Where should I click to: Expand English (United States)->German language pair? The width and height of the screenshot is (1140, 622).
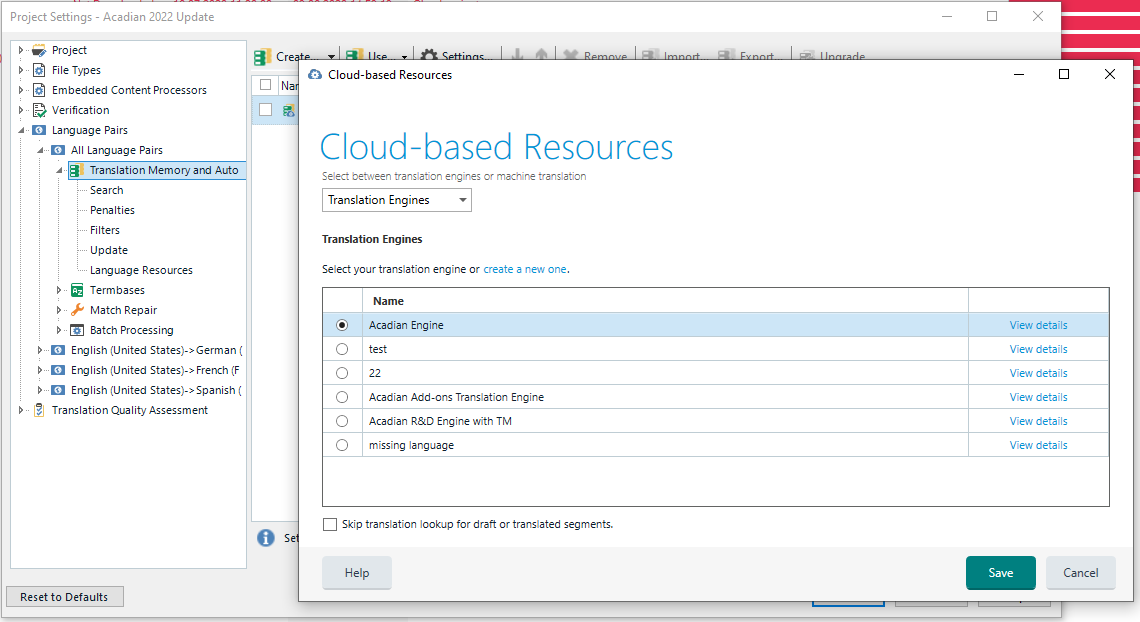(x=40, y=350)
